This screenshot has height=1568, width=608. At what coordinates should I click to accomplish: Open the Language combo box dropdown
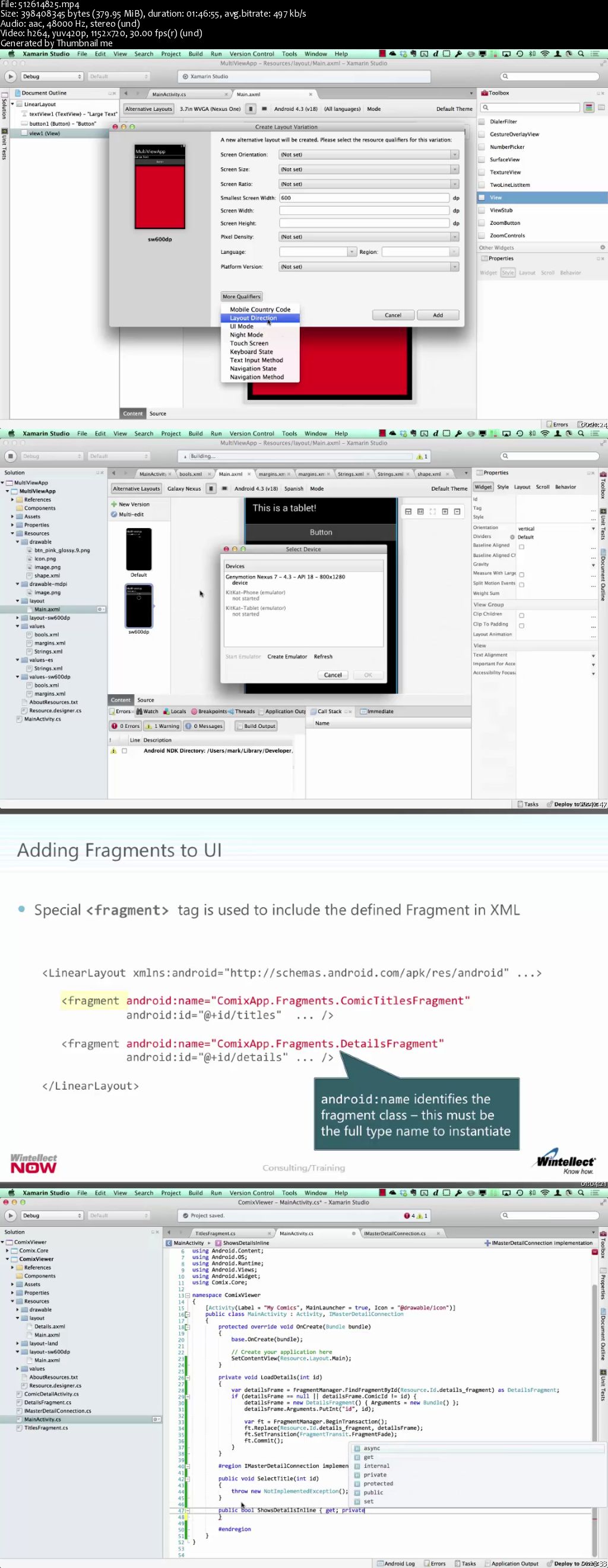pos(351,252)
